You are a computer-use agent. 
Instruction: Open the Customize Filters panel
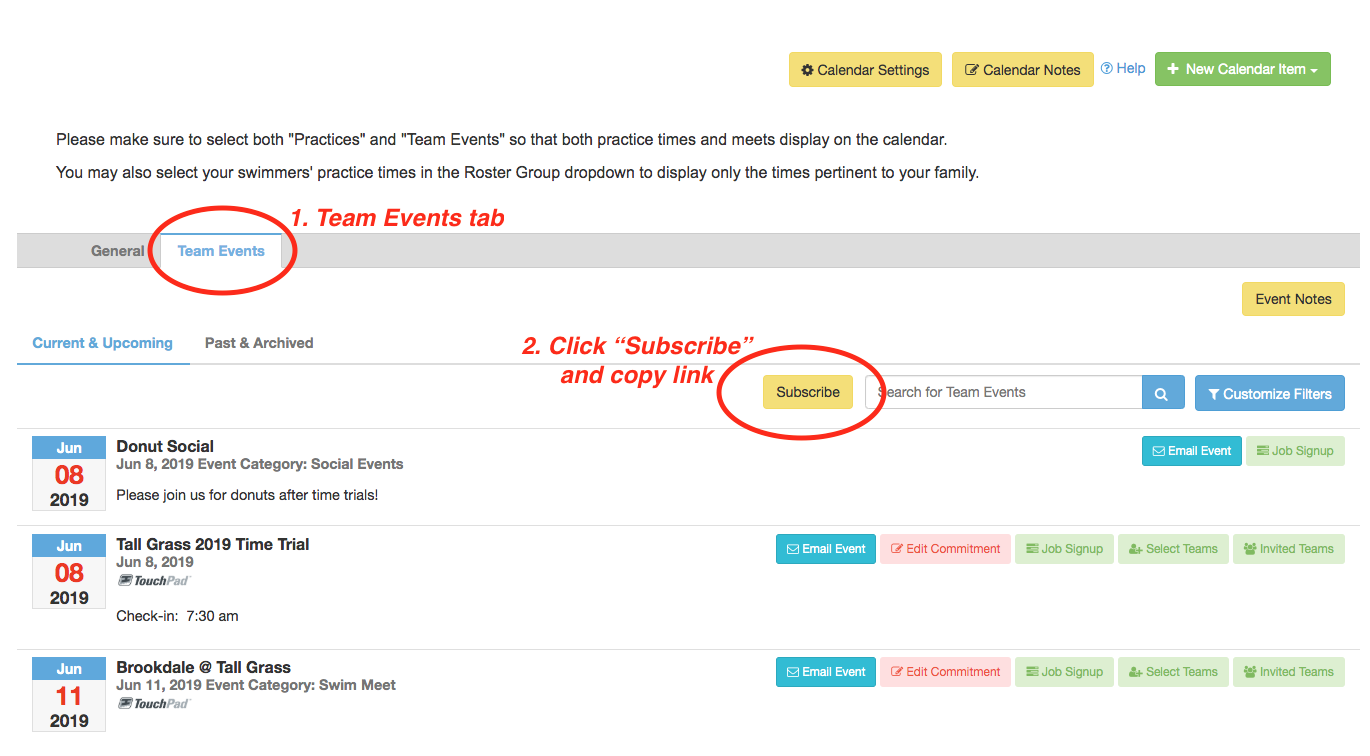point(1269,393)
